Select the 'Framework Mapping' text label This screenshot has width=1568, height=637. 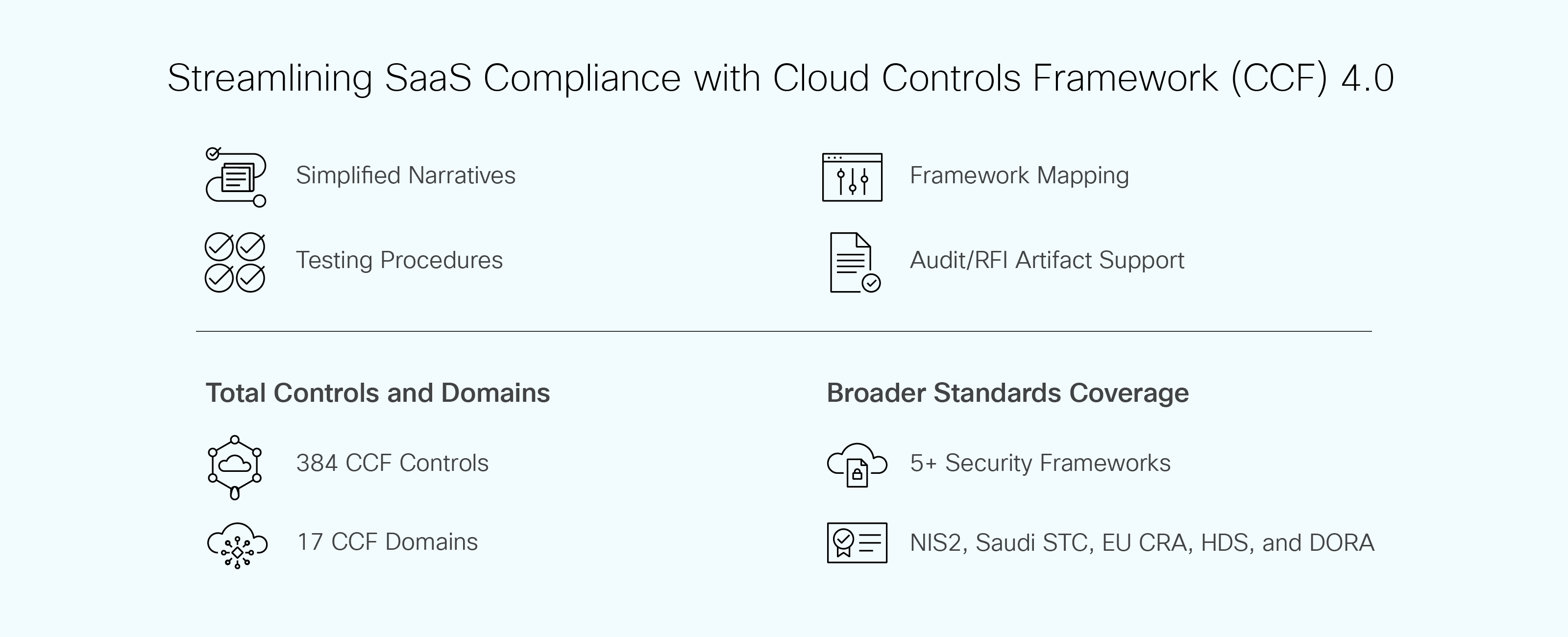[1019, 175]
